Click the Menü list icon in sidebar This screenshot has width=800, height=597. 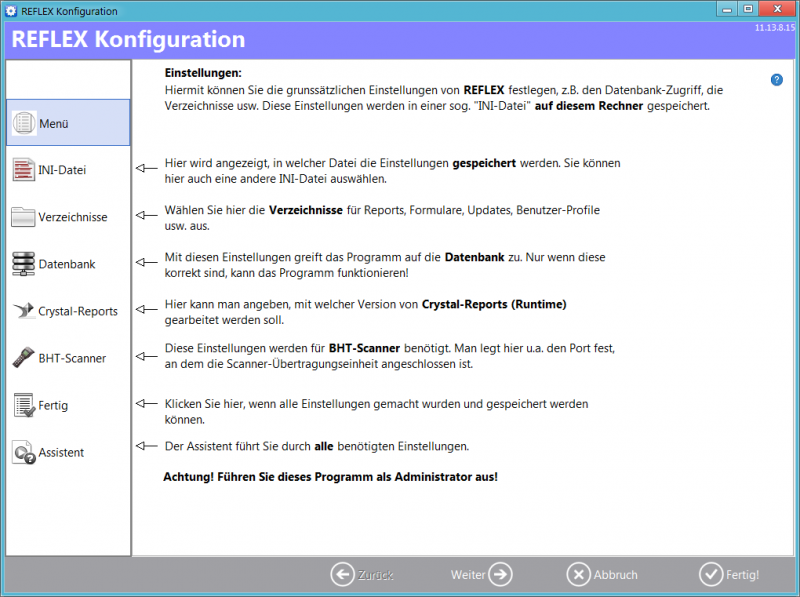pos(24,123)
